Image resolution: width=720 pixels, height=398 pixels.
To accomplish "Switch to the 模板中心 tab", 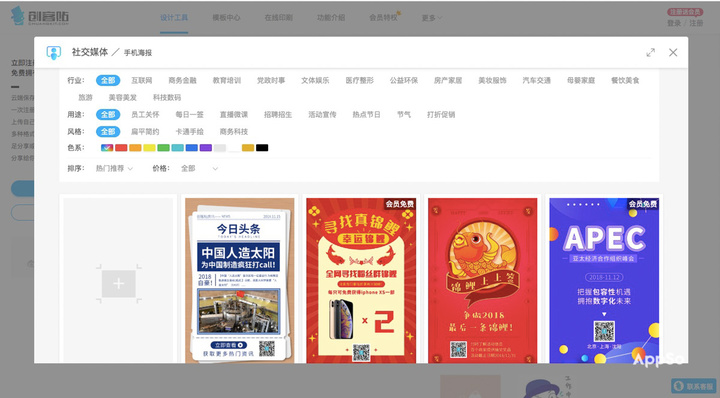I will [x=226, y=17].
